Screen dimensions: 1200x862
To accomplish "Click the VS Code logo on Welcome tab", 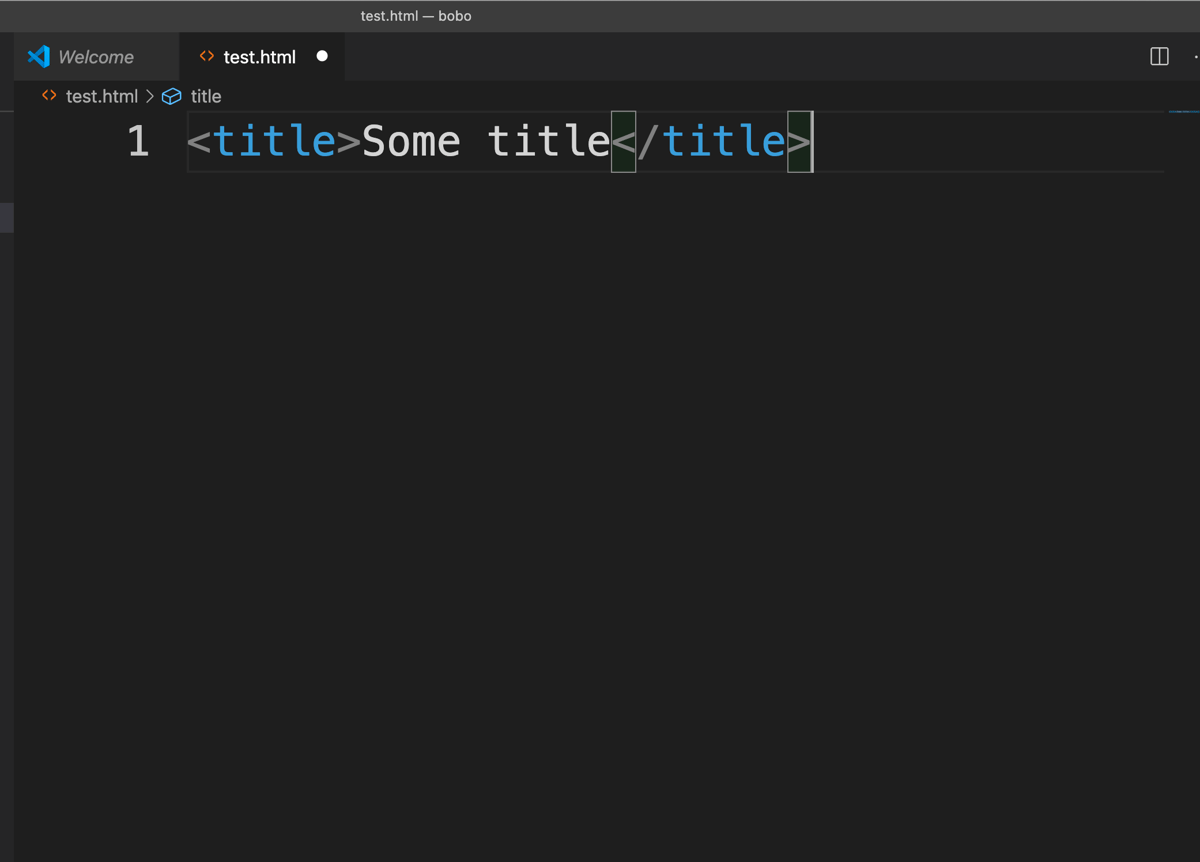I will (39, 56).
